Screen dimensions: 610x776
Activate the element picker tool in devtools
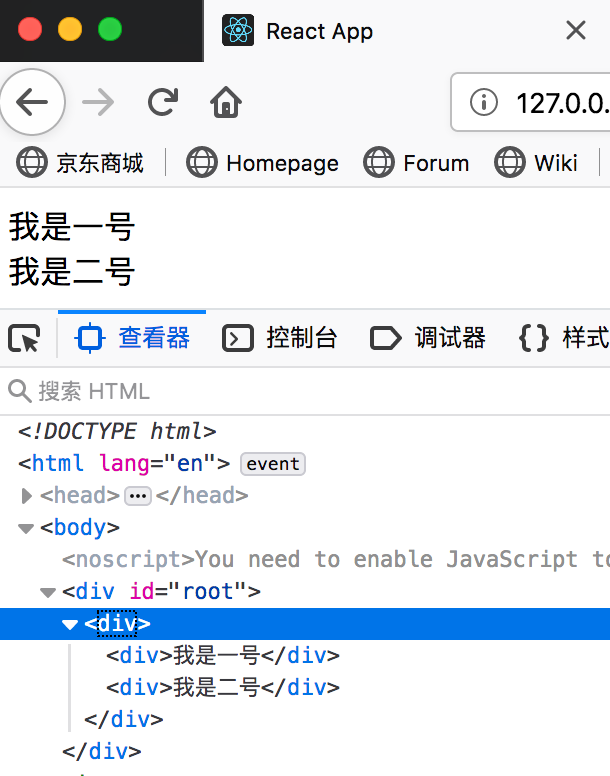click(x=24, y=339)
